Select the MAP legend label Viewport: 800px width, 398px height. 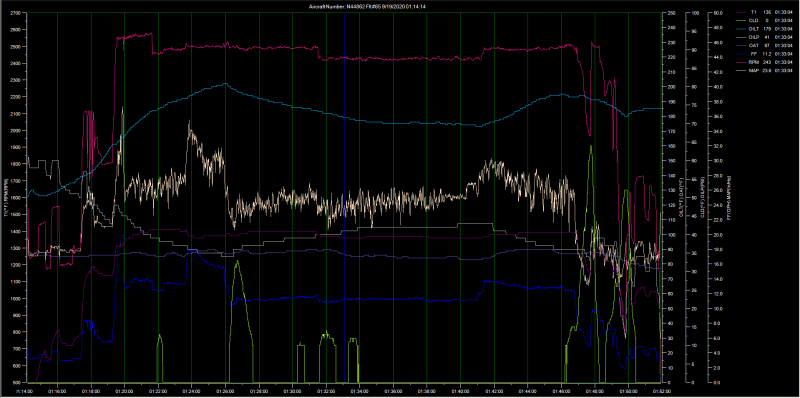click(x=753, y=69)
